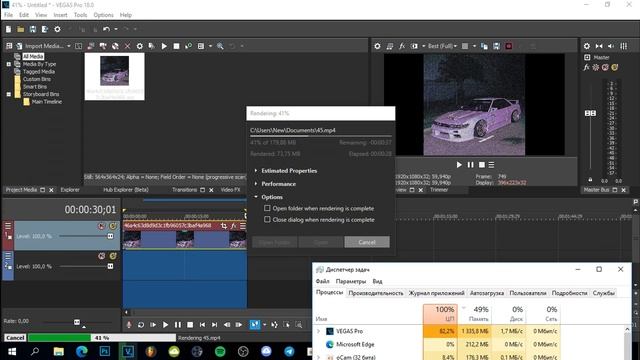Click the video output FX icon in preview
The image size is (640, 360).
point(402,46)
